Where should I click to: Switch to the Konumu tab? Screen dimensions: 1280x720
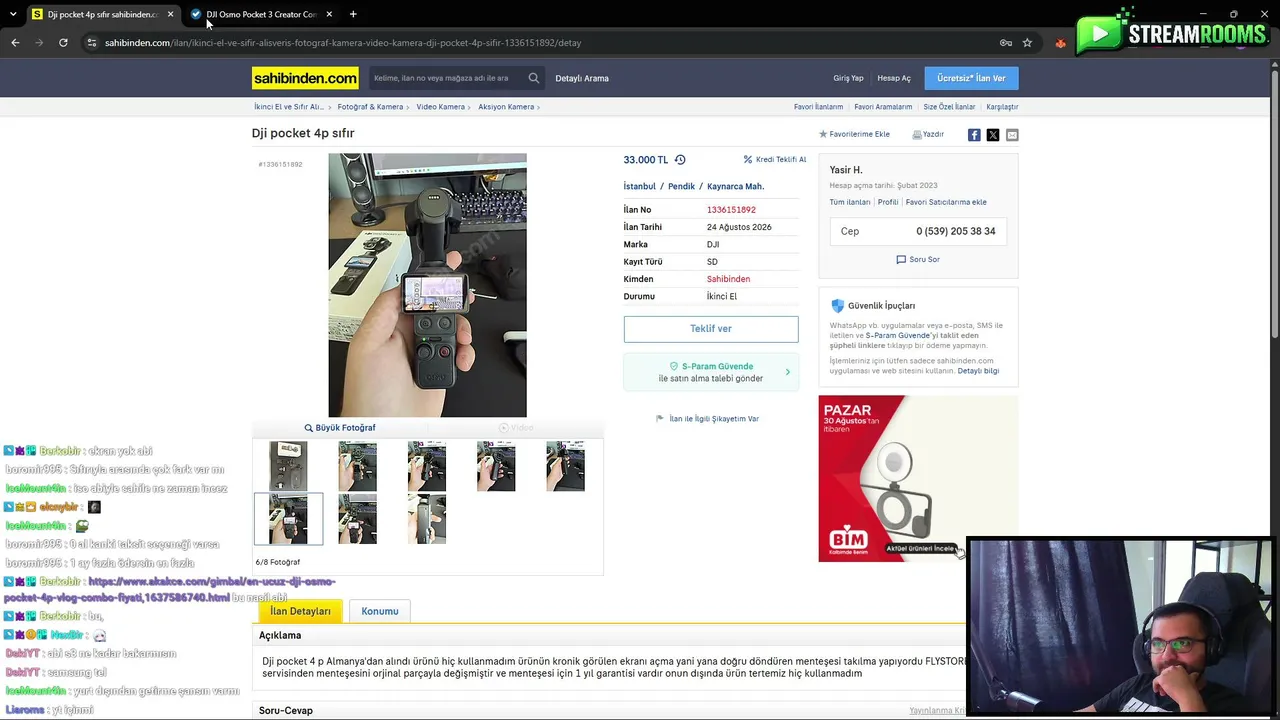coord(380,611)
